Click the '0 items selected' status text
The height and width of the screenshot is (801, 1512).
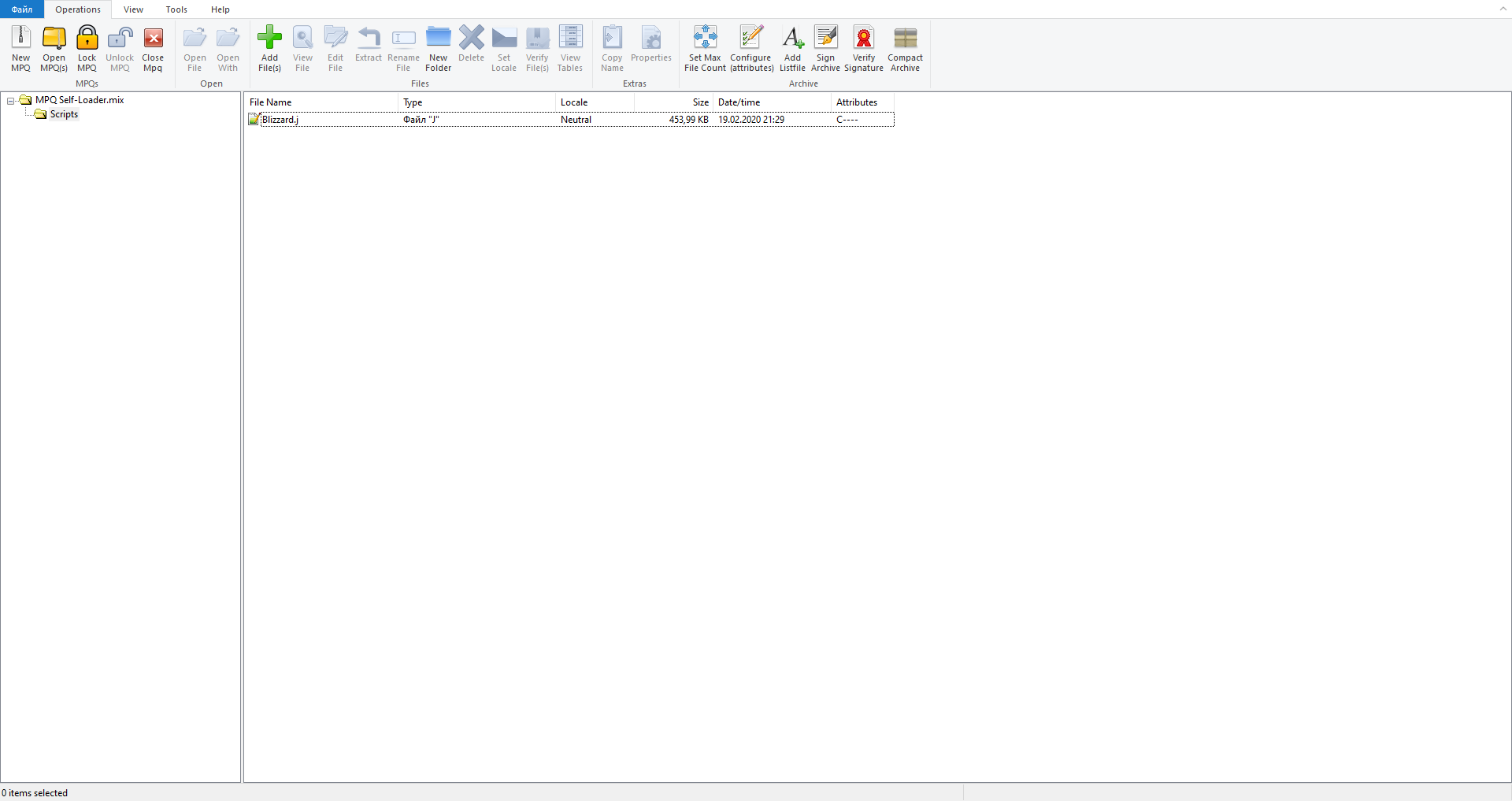35,793
